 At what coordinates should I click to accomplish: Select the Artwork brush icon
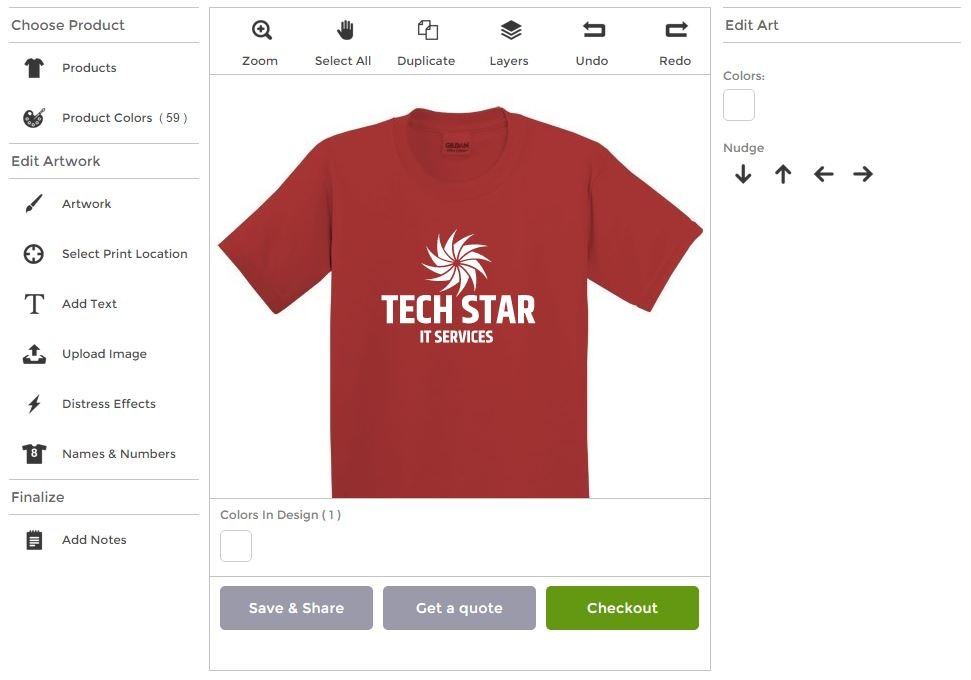tap(33, 203)
